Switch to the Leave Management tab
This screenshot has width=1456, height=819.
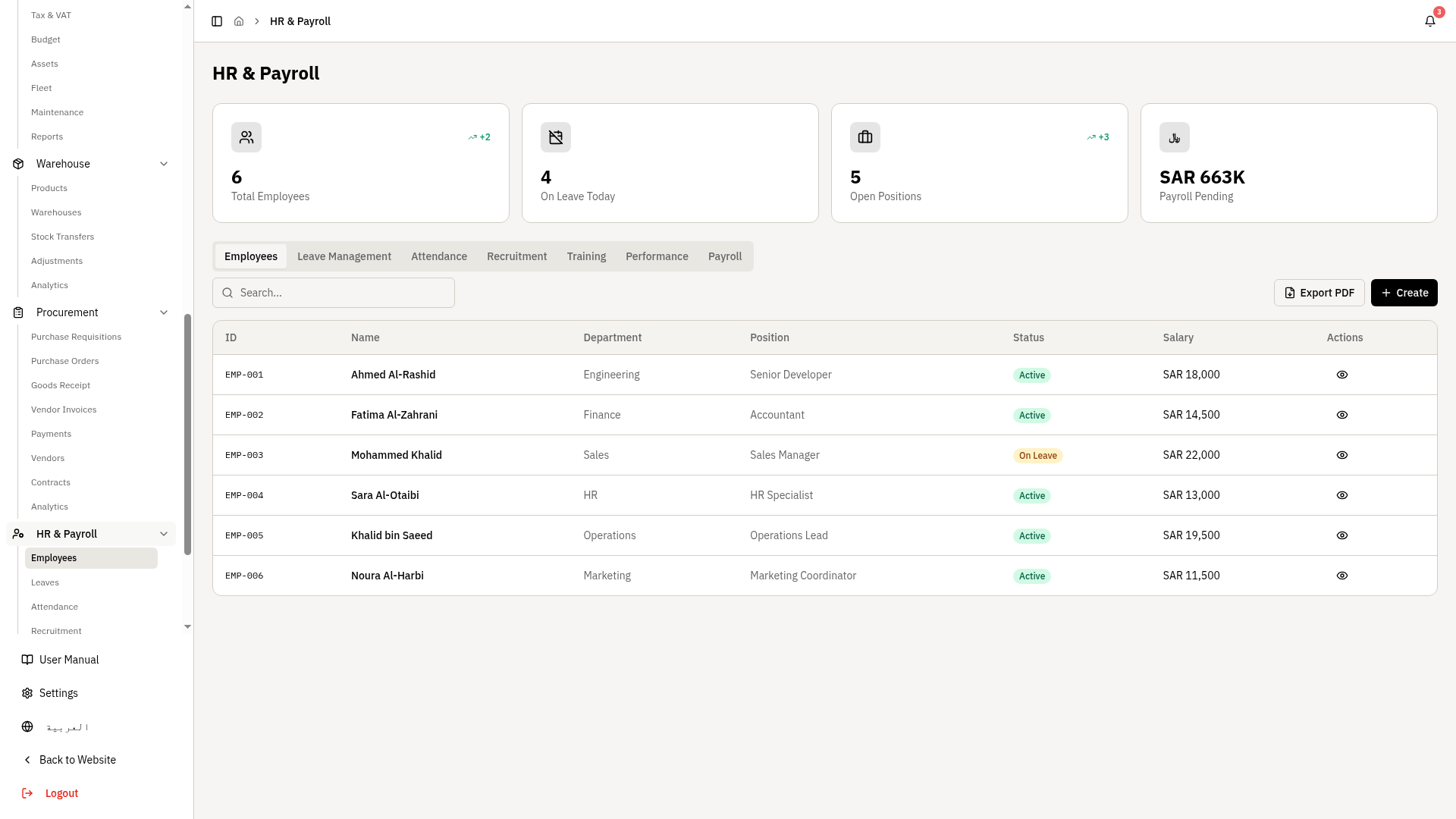coord(344,256)
